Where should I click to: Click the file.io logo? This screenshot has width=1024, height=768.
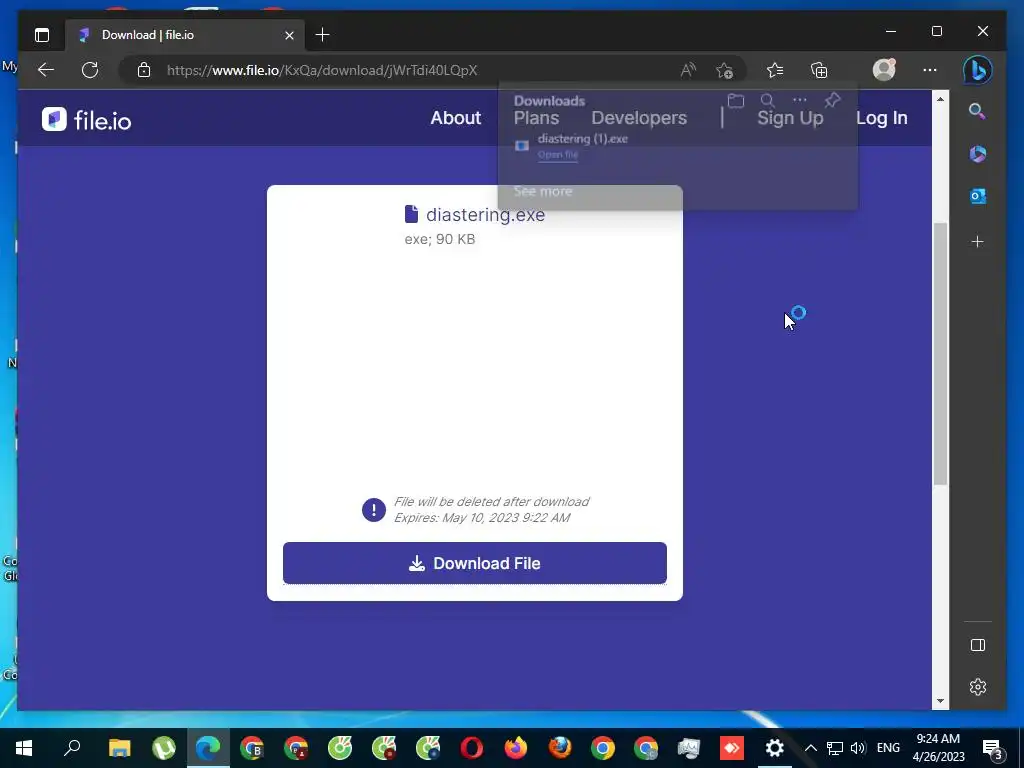(86, 120)
